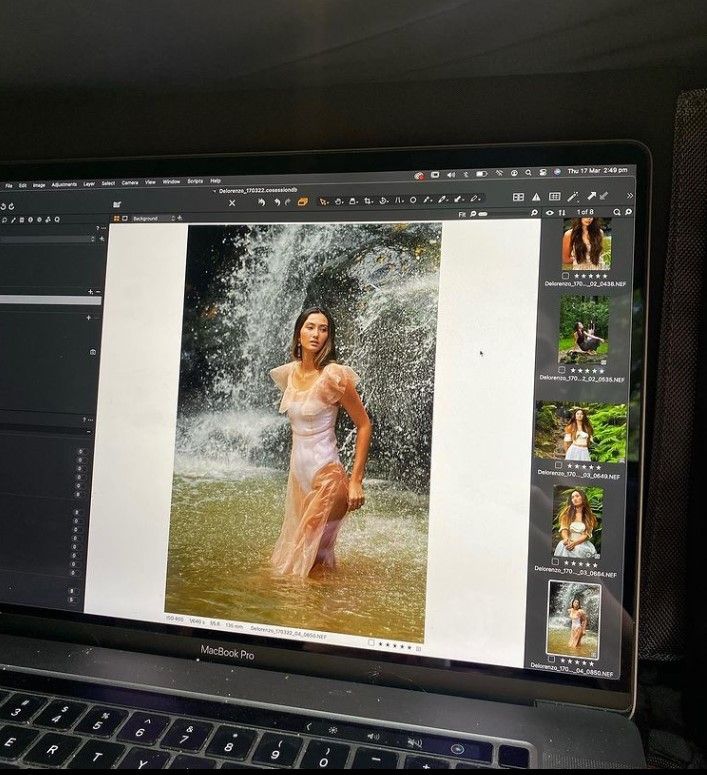The image size is (707, 775).
Task: Toggle the eye icon above the browser
Action: pos(549,212)
